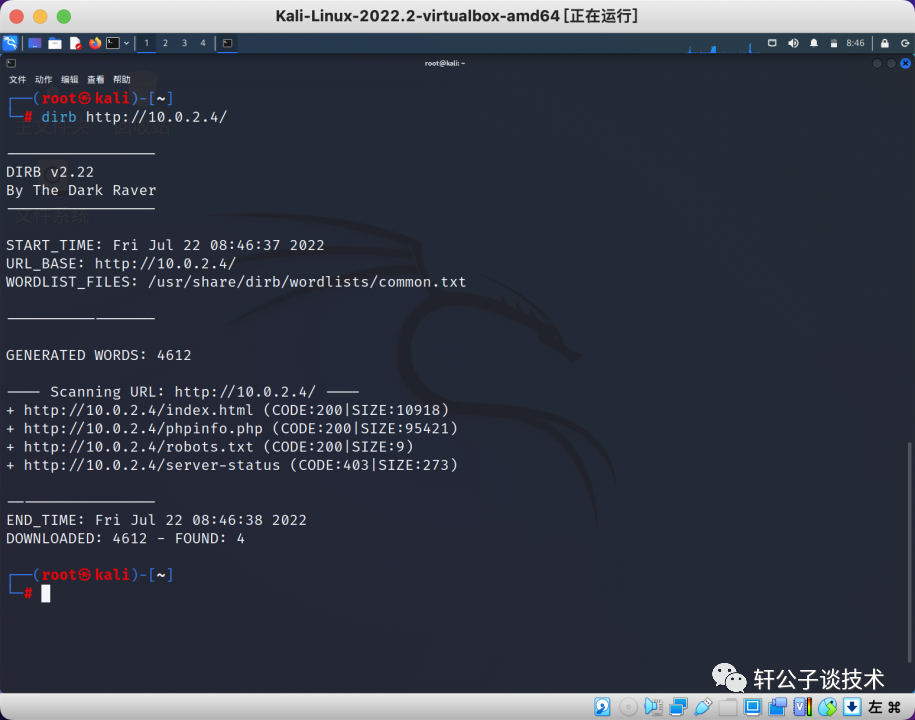Switch to workspace 1
The image size is (915, 720).
(x=146, y=43)
